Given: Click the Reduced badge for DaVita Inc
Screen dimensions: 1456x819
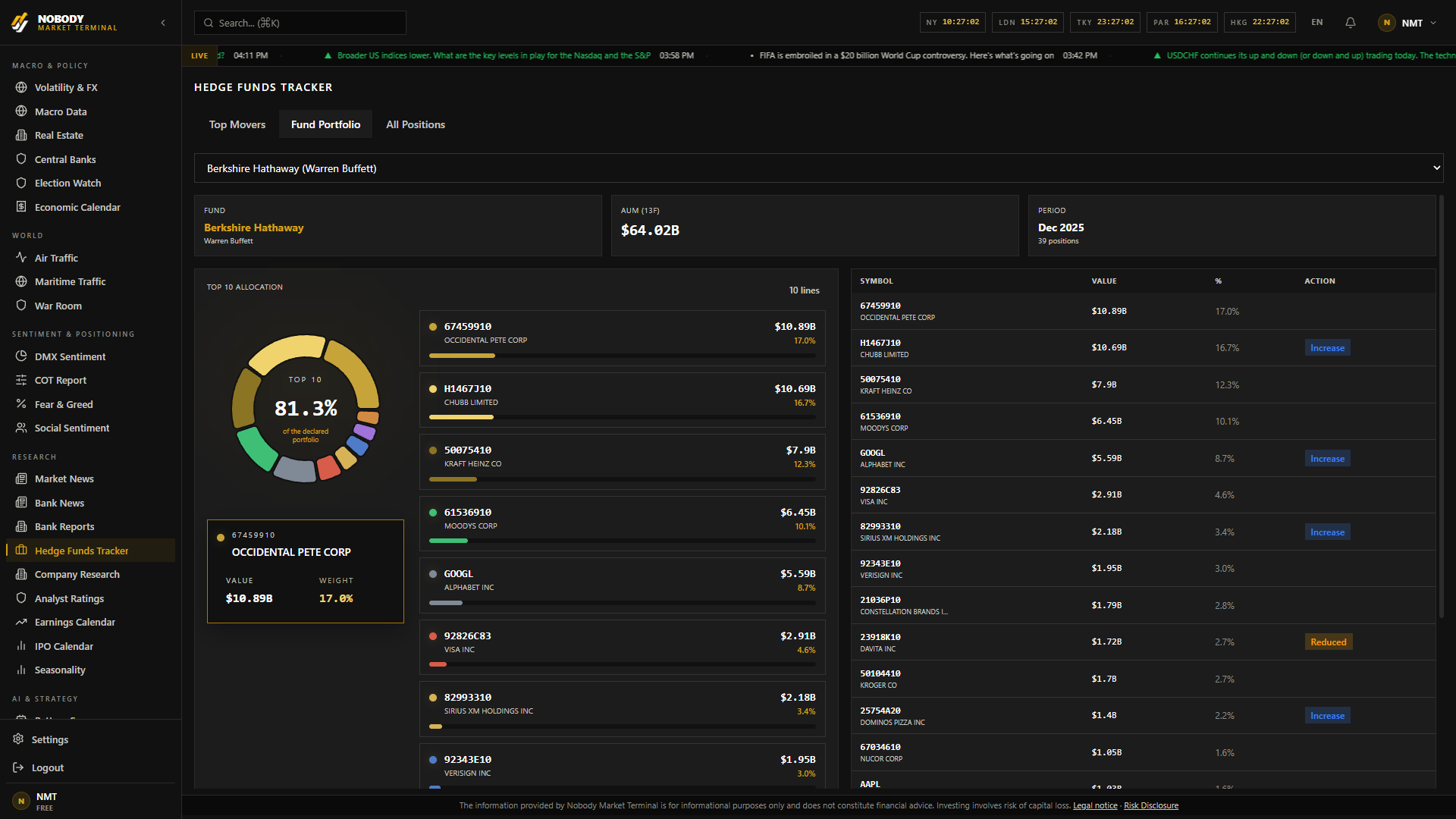Looking at the screenshot, I should point(1329,642).
